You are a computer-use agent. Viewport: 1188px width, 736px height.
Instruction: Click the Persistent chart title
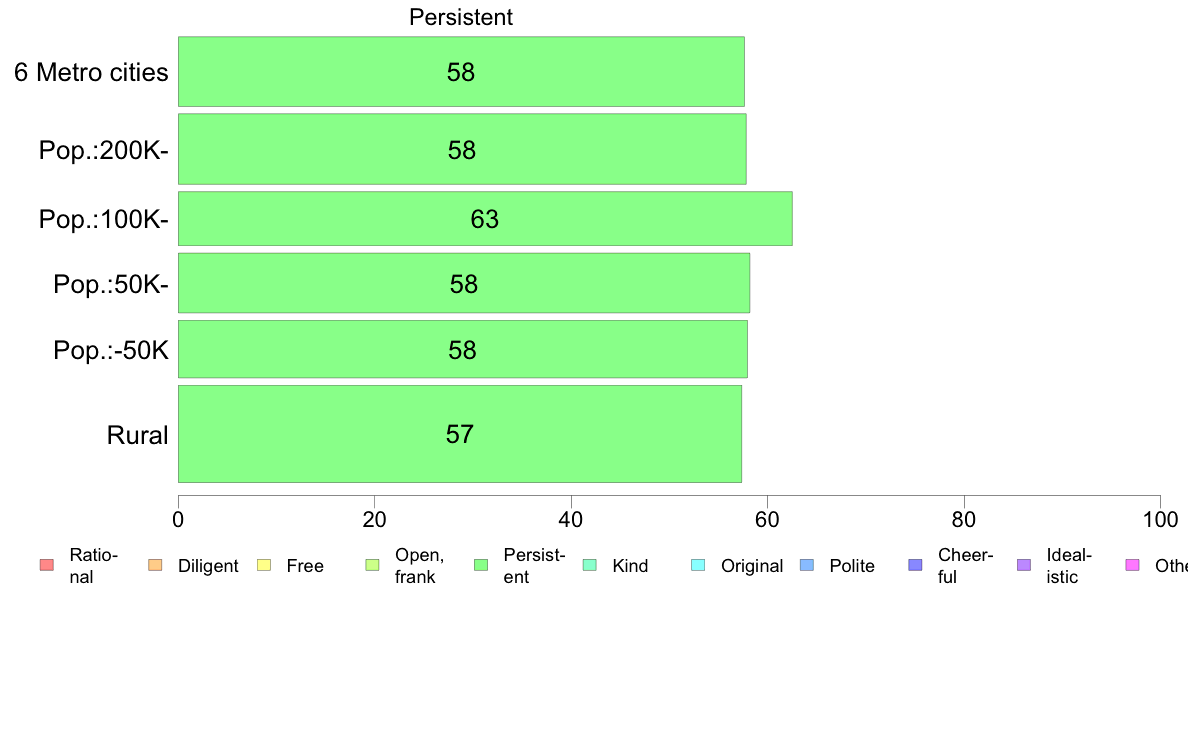461,17
